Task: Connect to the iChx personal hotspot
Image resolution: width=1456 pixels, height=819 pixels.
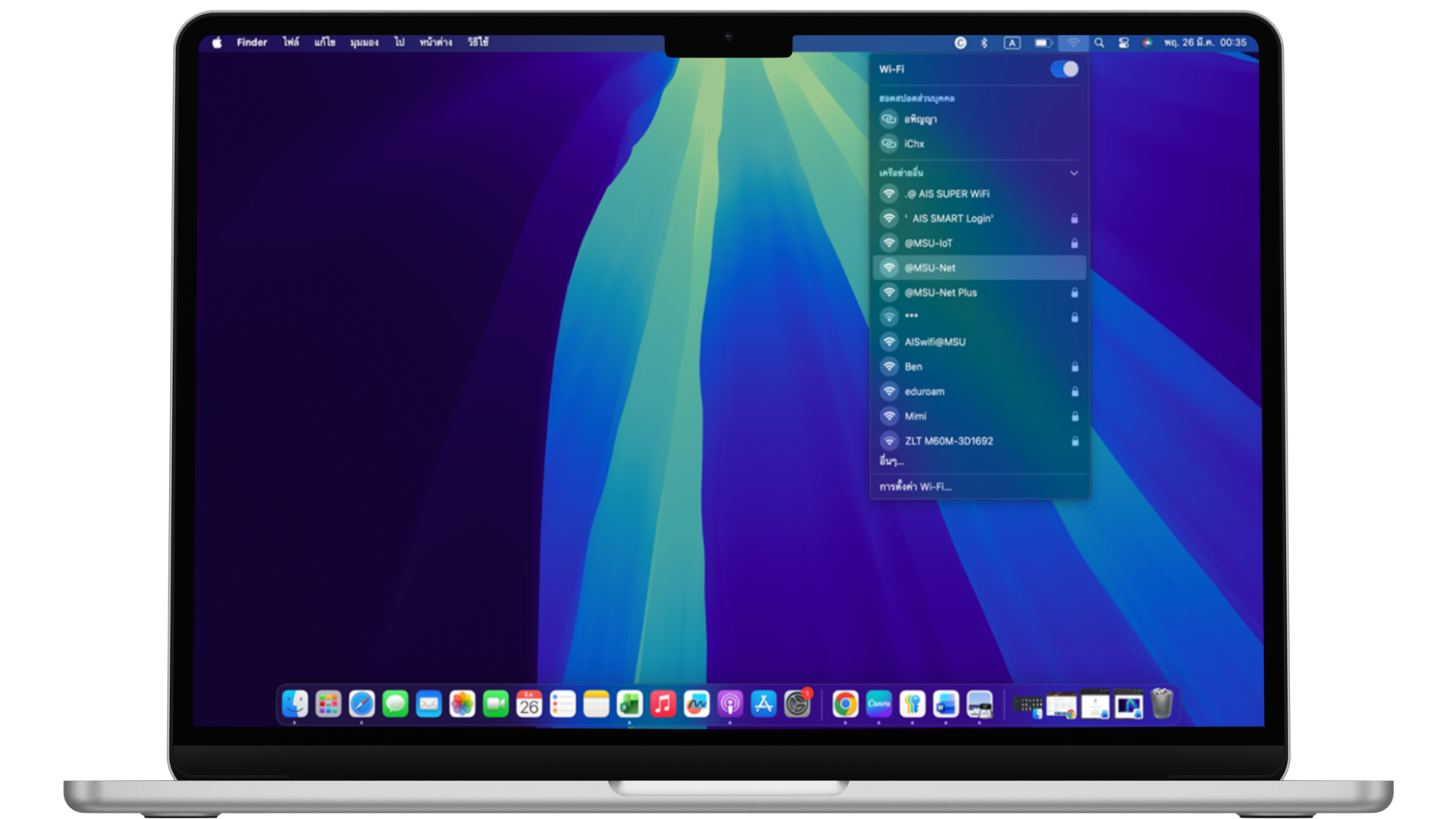Action: click(x=979, y=143)
